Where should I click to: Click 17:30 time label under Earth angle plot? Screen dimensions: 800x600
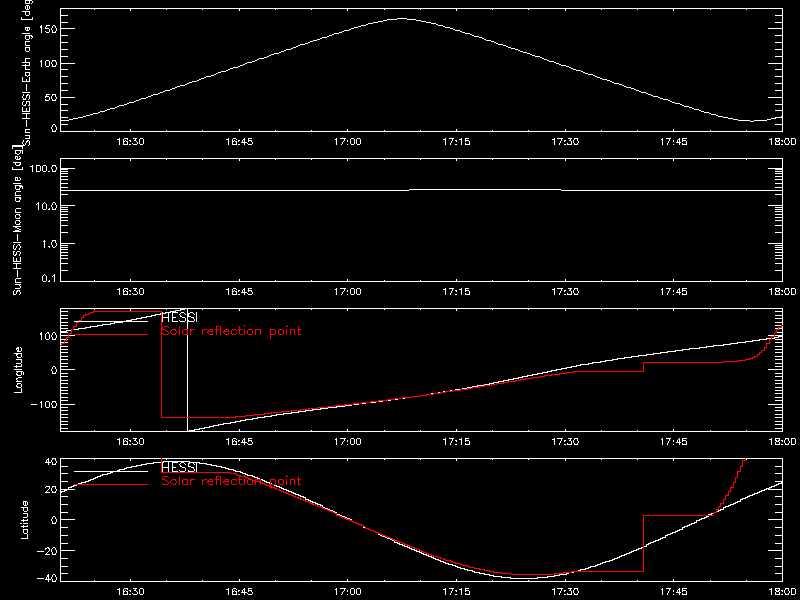(x=565, y=142)
